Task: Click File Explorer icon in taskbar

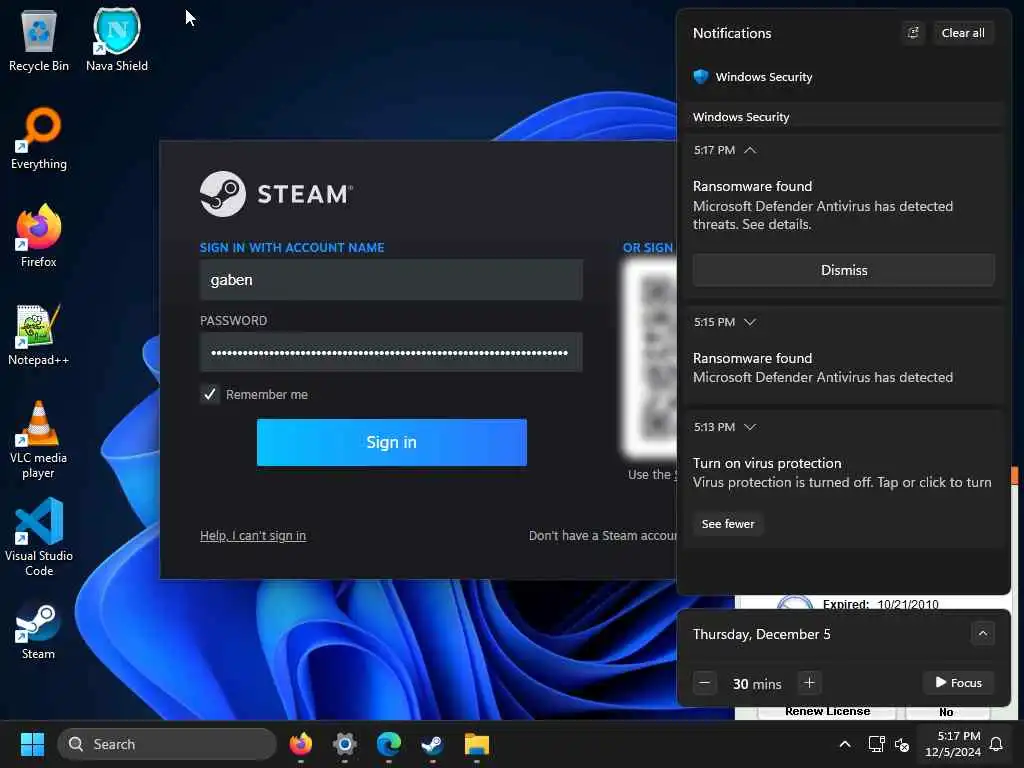Action: coord(477,744)
